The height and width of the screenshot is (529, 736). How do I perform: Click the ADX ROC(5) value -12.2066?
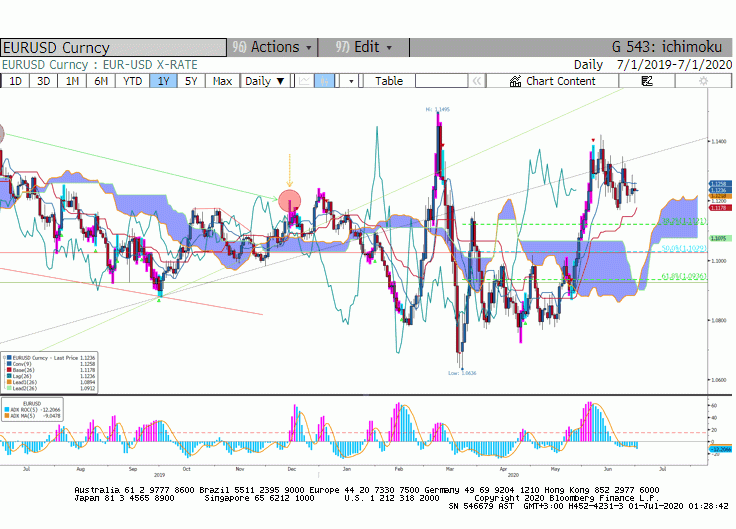click(52, 410)
